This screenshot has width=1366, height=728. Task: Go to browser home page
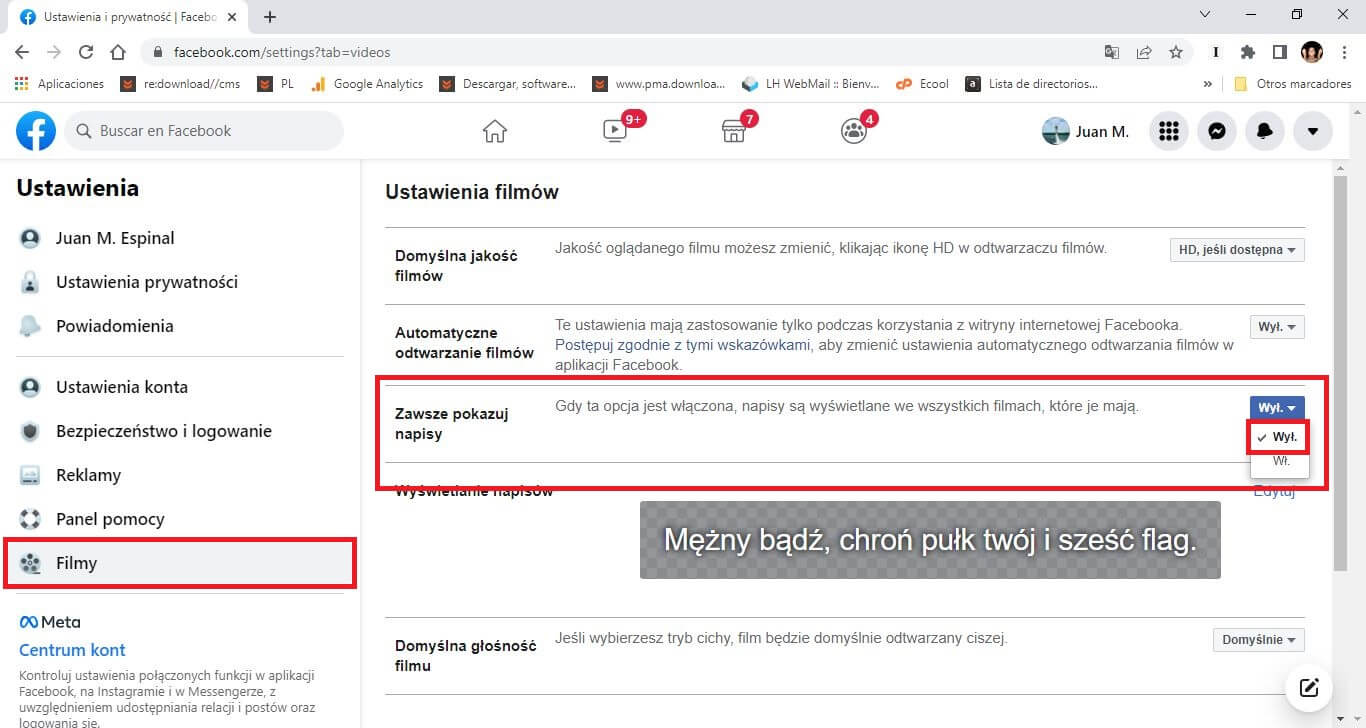click(x=118, y=52)
